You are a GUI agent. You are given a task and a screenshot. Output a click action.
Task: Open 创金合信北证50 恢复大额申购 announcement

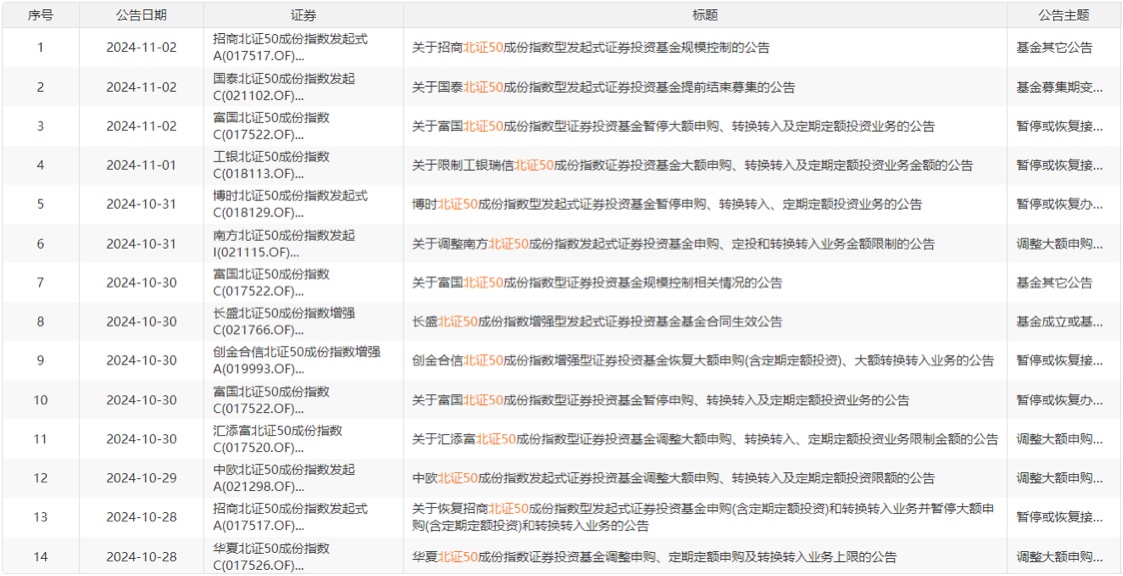pyautogui.click(x=703, y=360)
